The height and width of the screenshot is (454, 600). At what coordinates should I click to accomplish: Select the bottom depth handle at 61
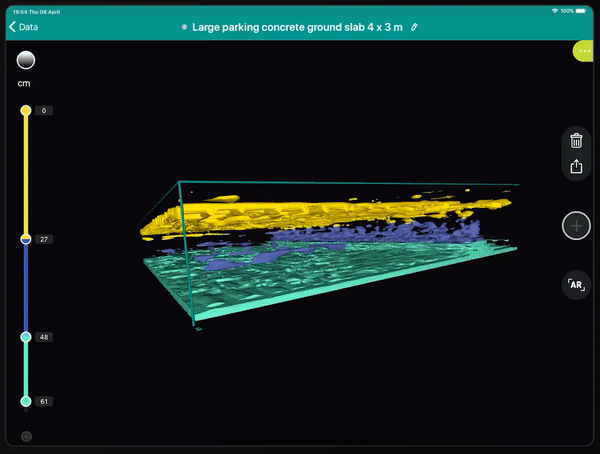pos(26,401)
